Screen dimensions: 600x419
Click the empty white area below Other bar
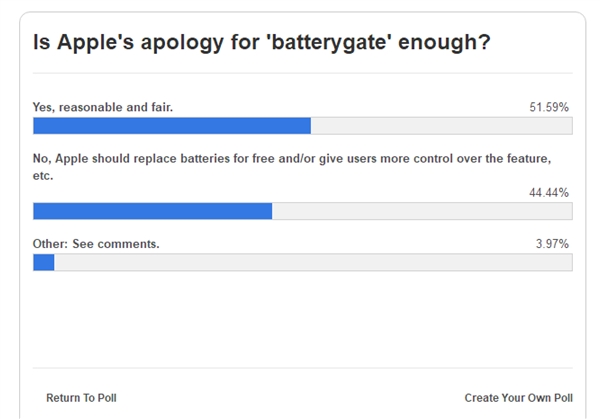(x=303, y=320)
